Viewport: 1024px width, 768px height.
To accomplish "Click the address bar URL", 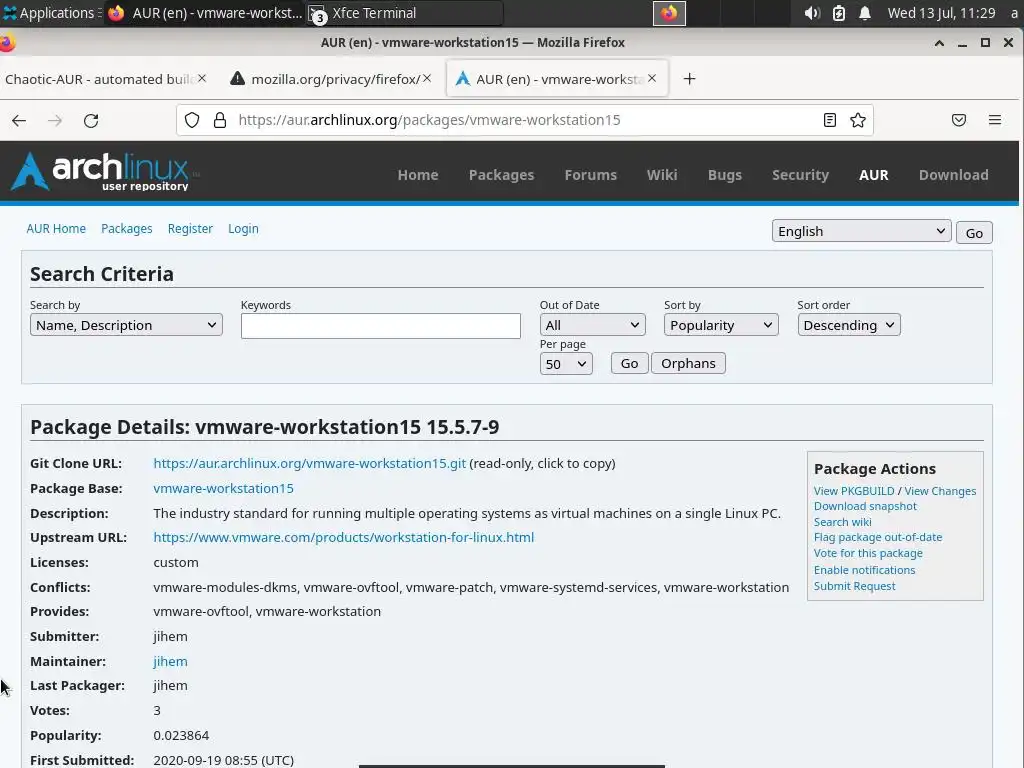I will pyautogui.click(x=429, y=120).
